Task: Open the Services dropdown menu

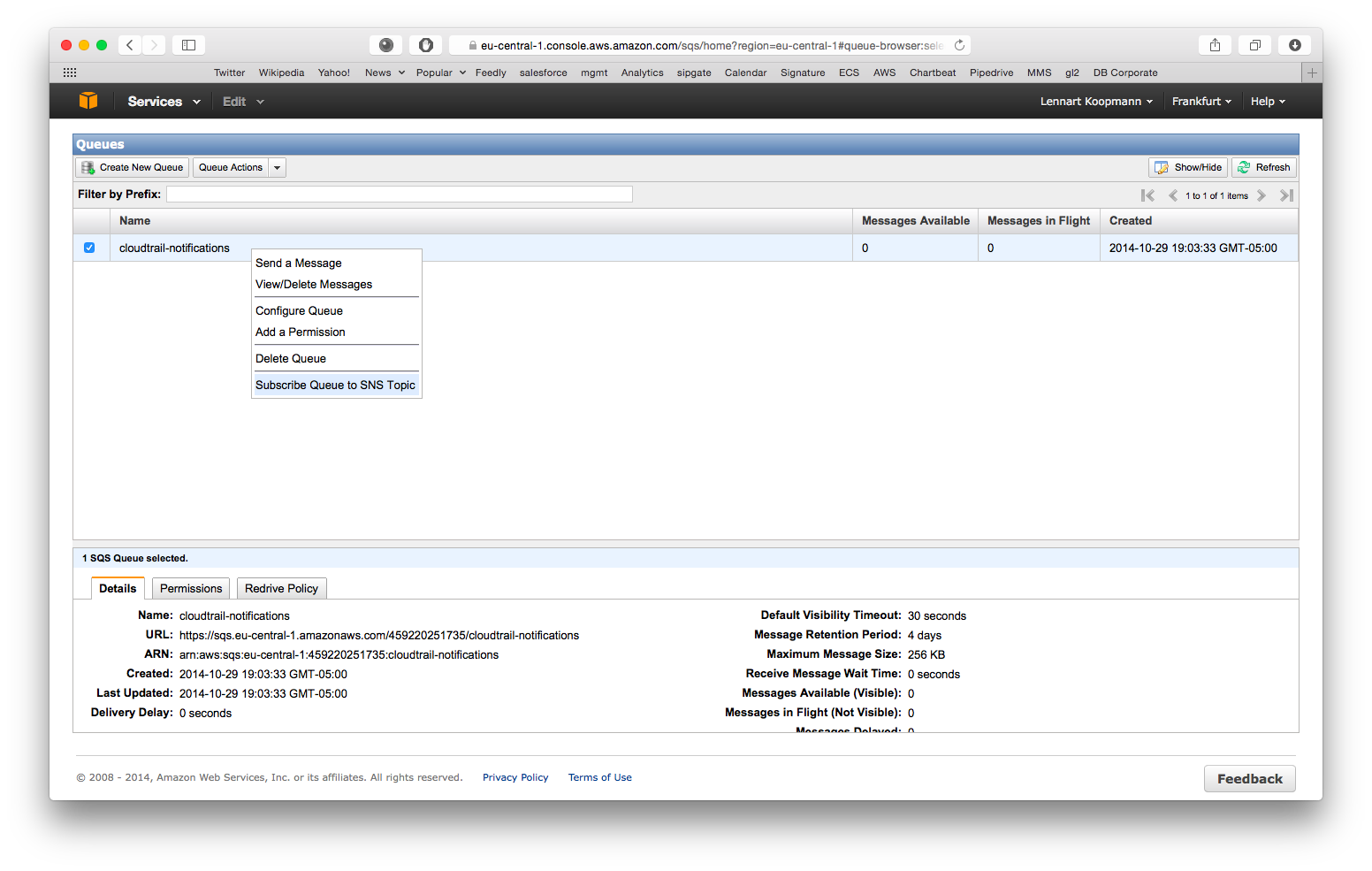Action: tap(164, 102)
